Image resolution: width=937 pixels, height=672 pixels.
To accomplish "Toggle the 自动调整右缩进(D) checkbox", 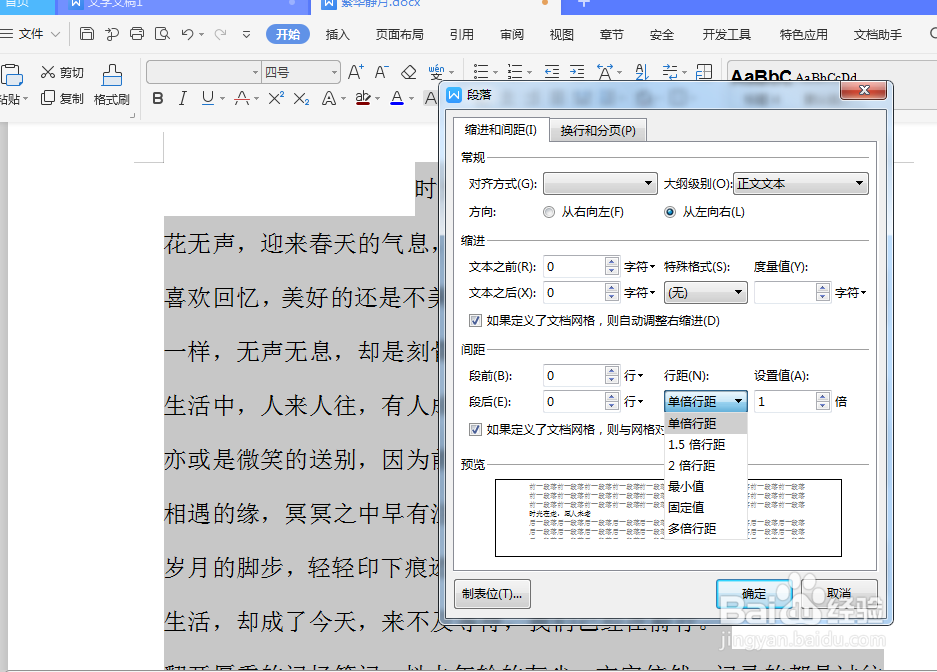I will coord(475,321).
